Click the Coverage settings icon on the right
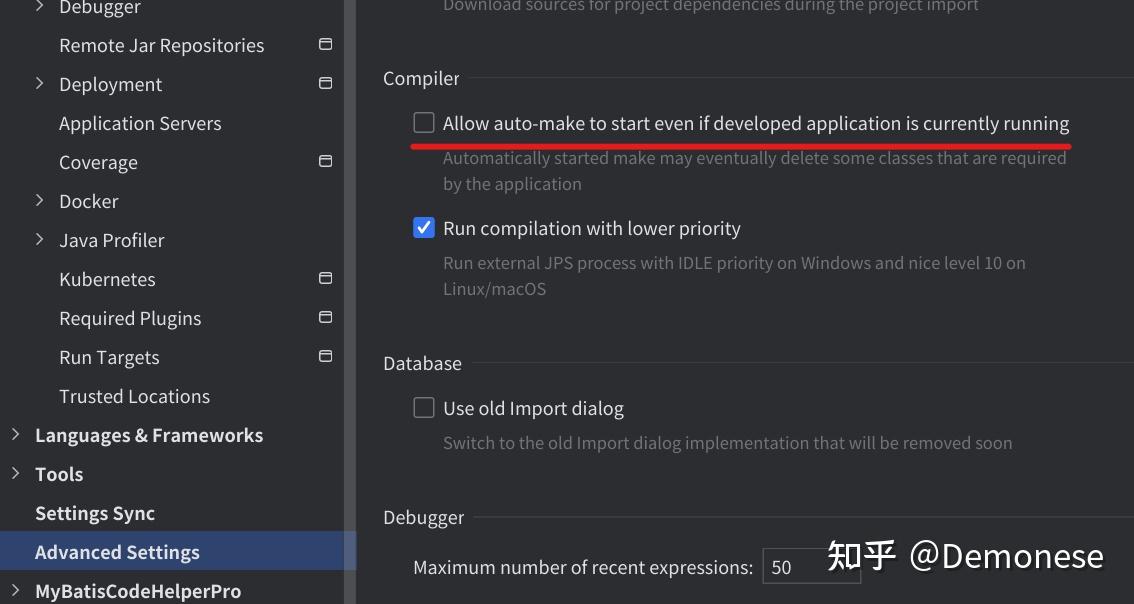The width and height of the screenshot is (1134, 604). point(324,160)
